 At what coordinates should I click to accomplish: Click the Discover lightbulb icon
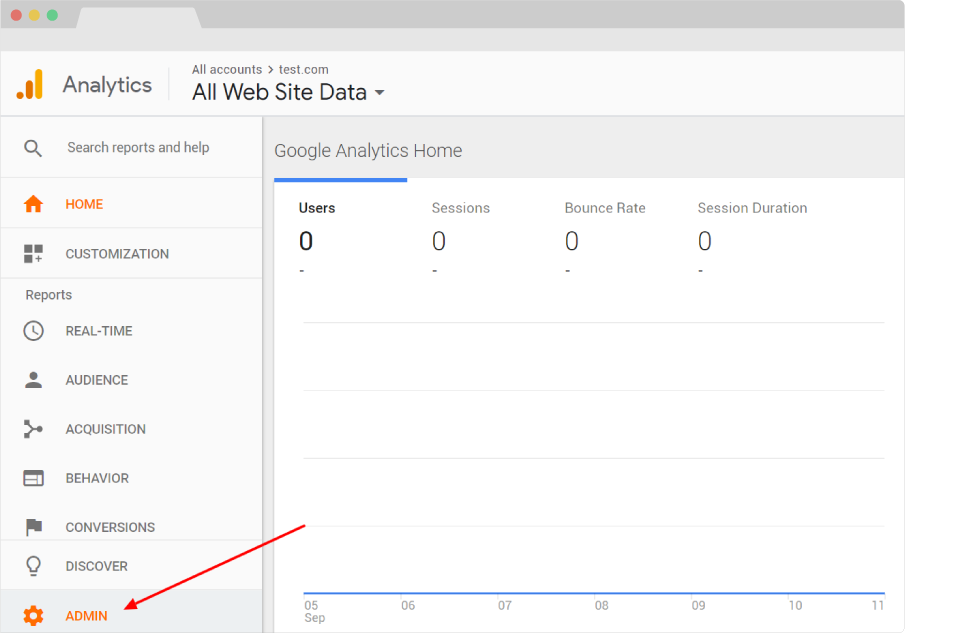tap(33, 565)
